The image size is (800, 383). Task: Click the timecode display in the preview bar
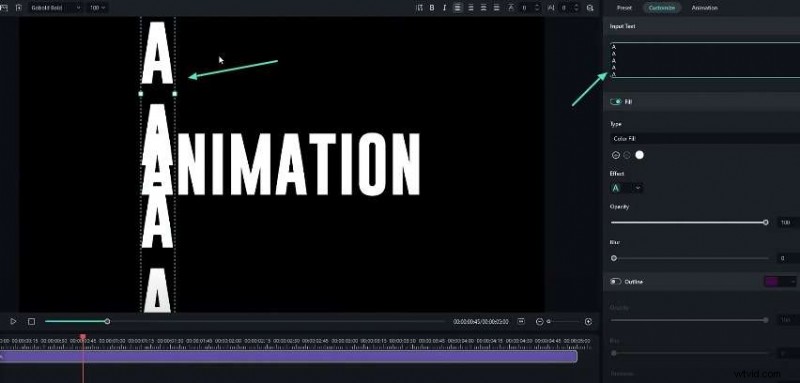(x=481, y=322)
